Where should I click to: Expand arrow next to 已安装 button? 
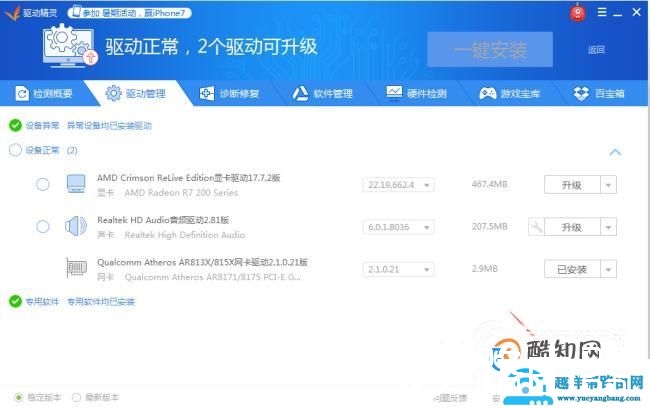(x=609, y=269)
